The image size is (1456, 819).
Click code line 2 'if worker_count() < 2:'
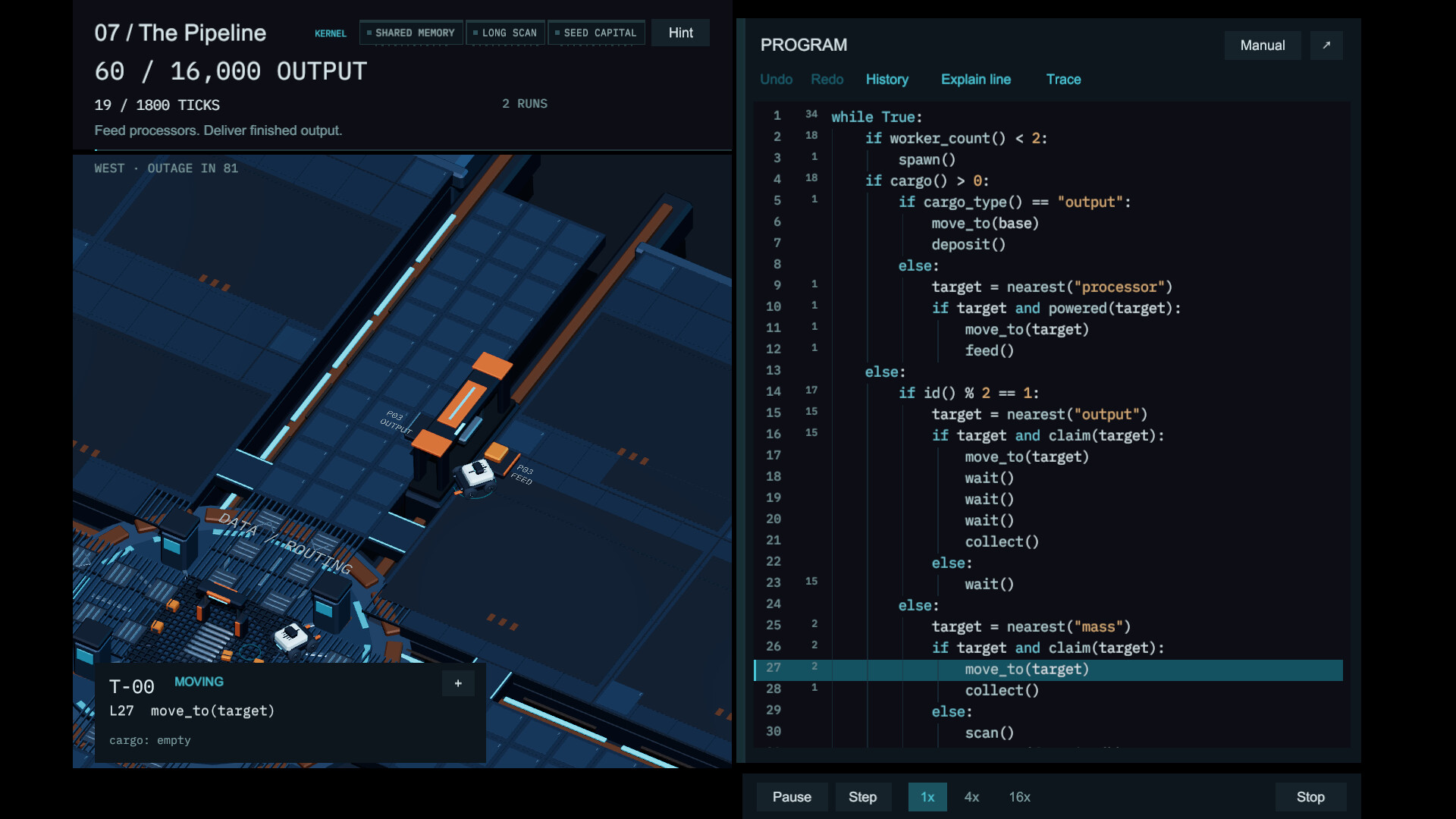click(x=956, y=139)
